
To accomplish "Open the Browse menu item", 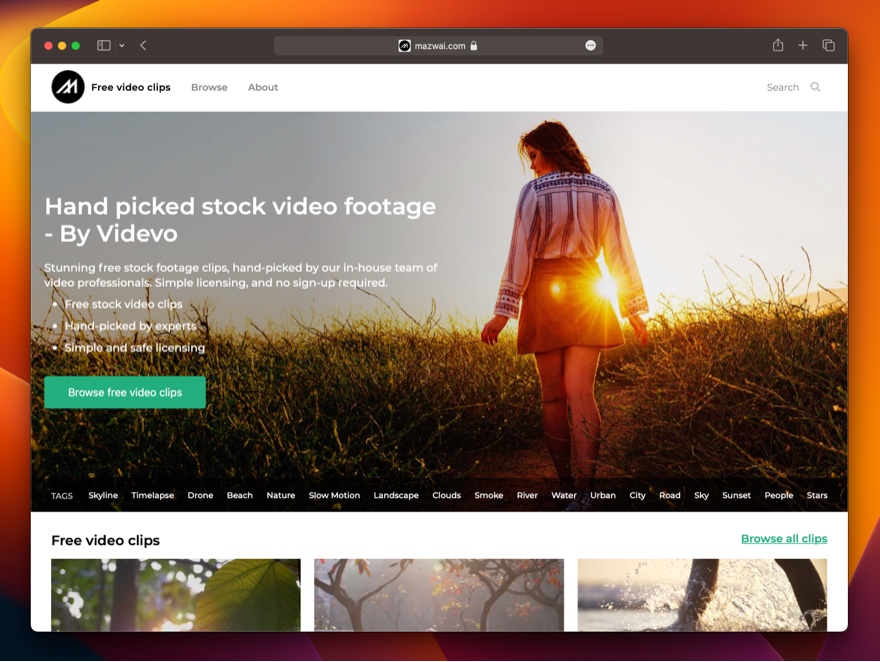I will pos(209,87).
